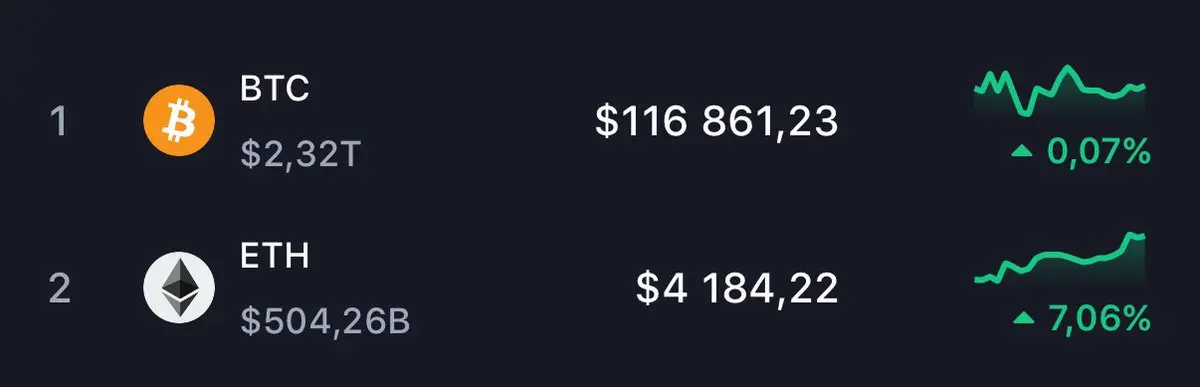The image size is (1200, 387).
Task: Select the ETH ticker label
Action: [x=275, y=256]
